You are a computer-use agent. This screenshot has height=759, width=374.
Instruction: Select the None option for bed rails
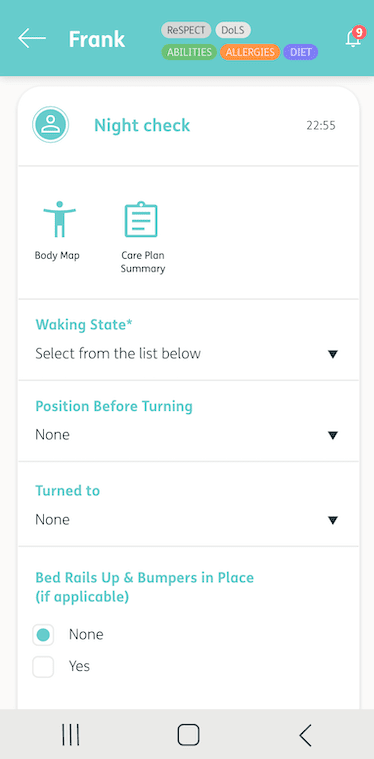(x=43, y=635)
